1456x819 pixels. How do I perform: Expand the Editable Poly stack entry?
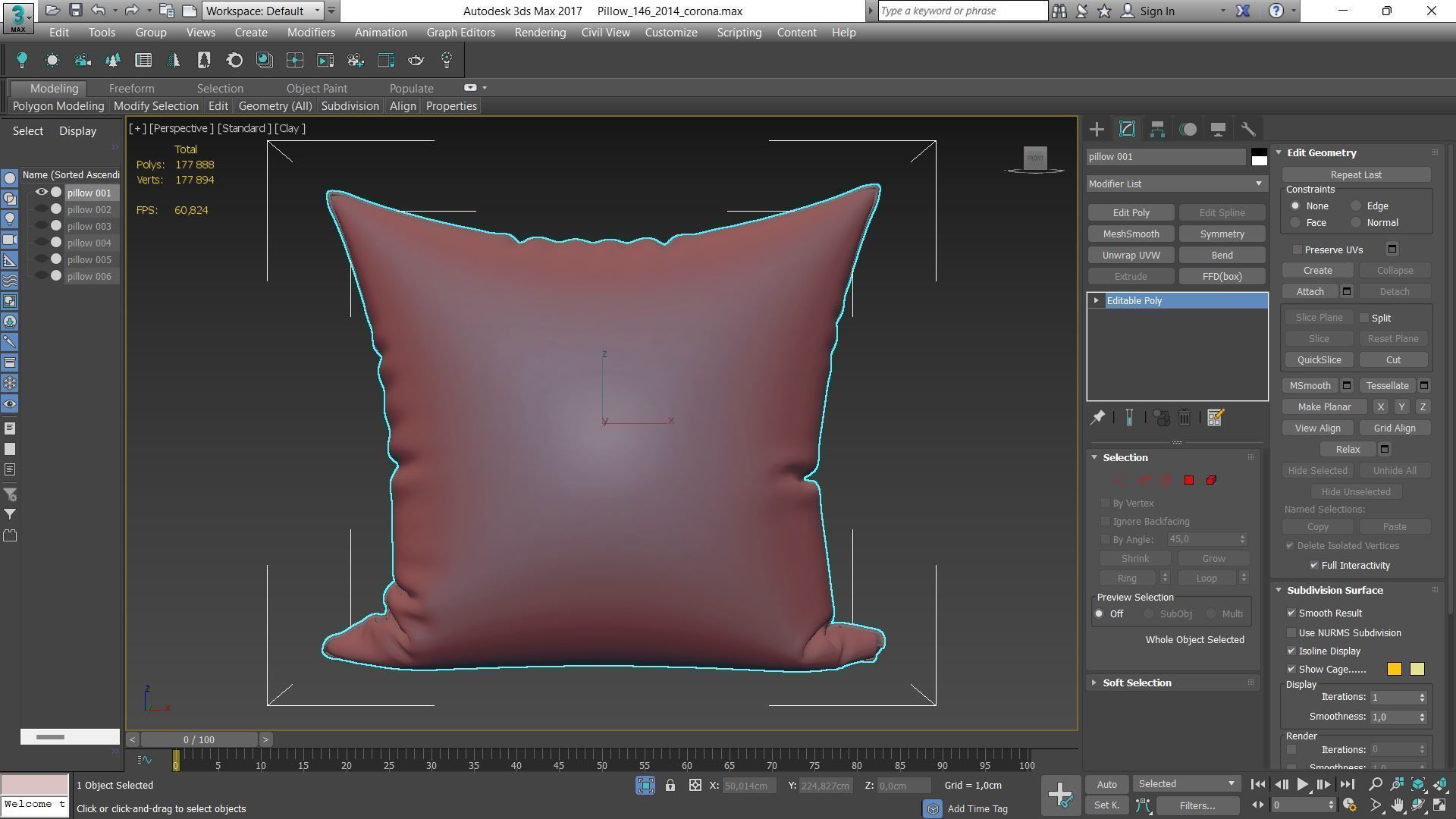(1096, 301)
